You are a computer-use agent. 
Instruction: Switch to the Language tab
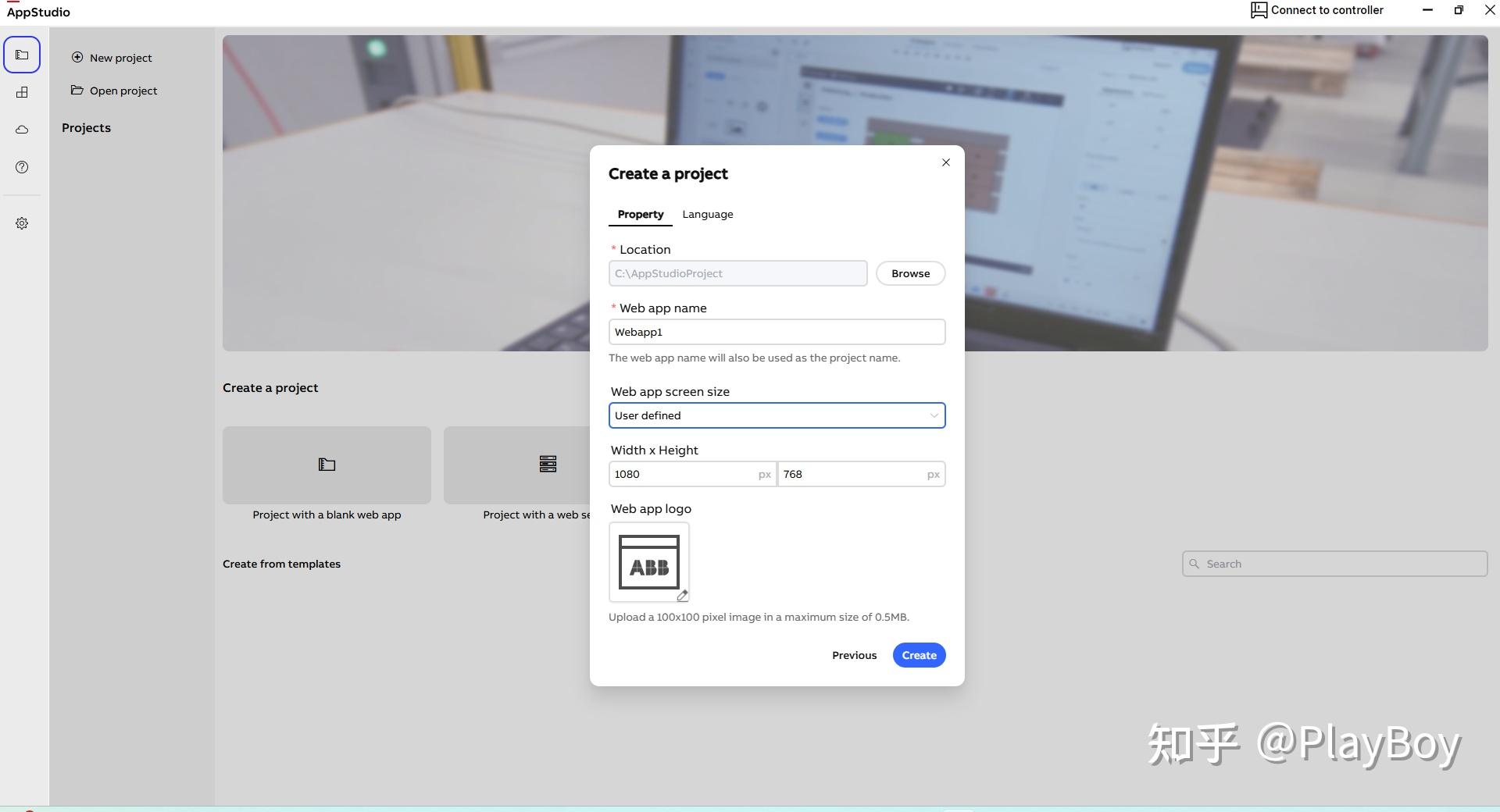[708, 214]
